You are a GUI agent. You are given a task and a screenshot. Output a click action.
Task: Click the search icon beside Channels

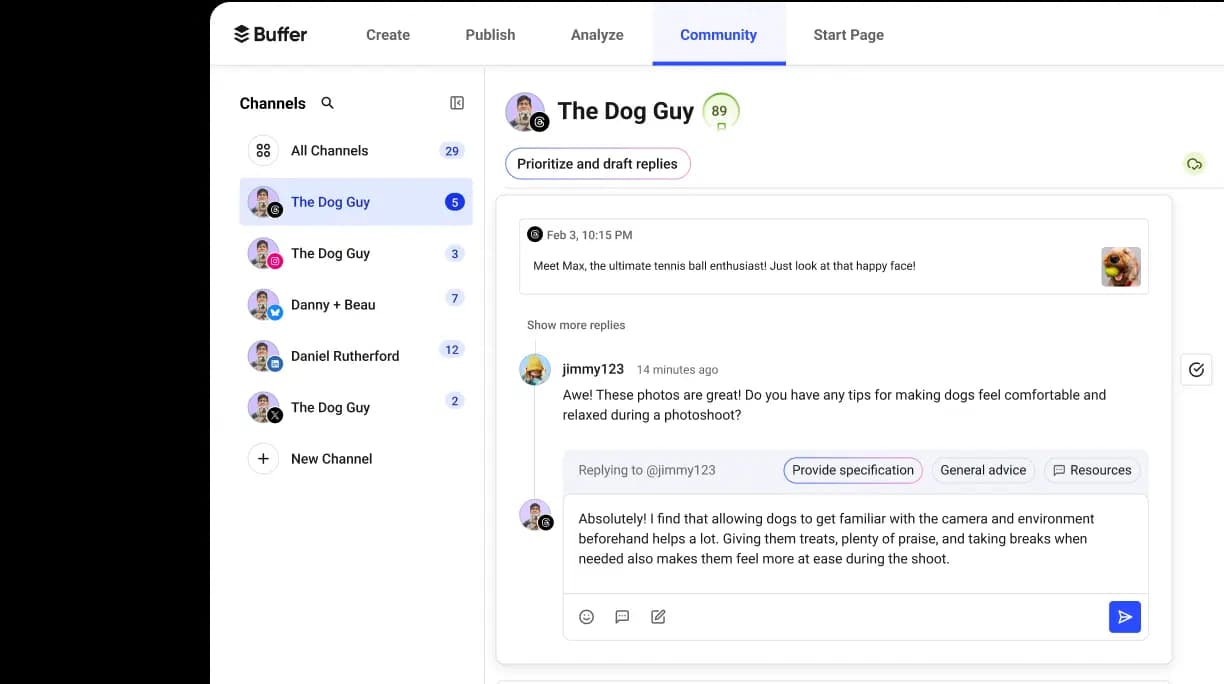(327, 102)
